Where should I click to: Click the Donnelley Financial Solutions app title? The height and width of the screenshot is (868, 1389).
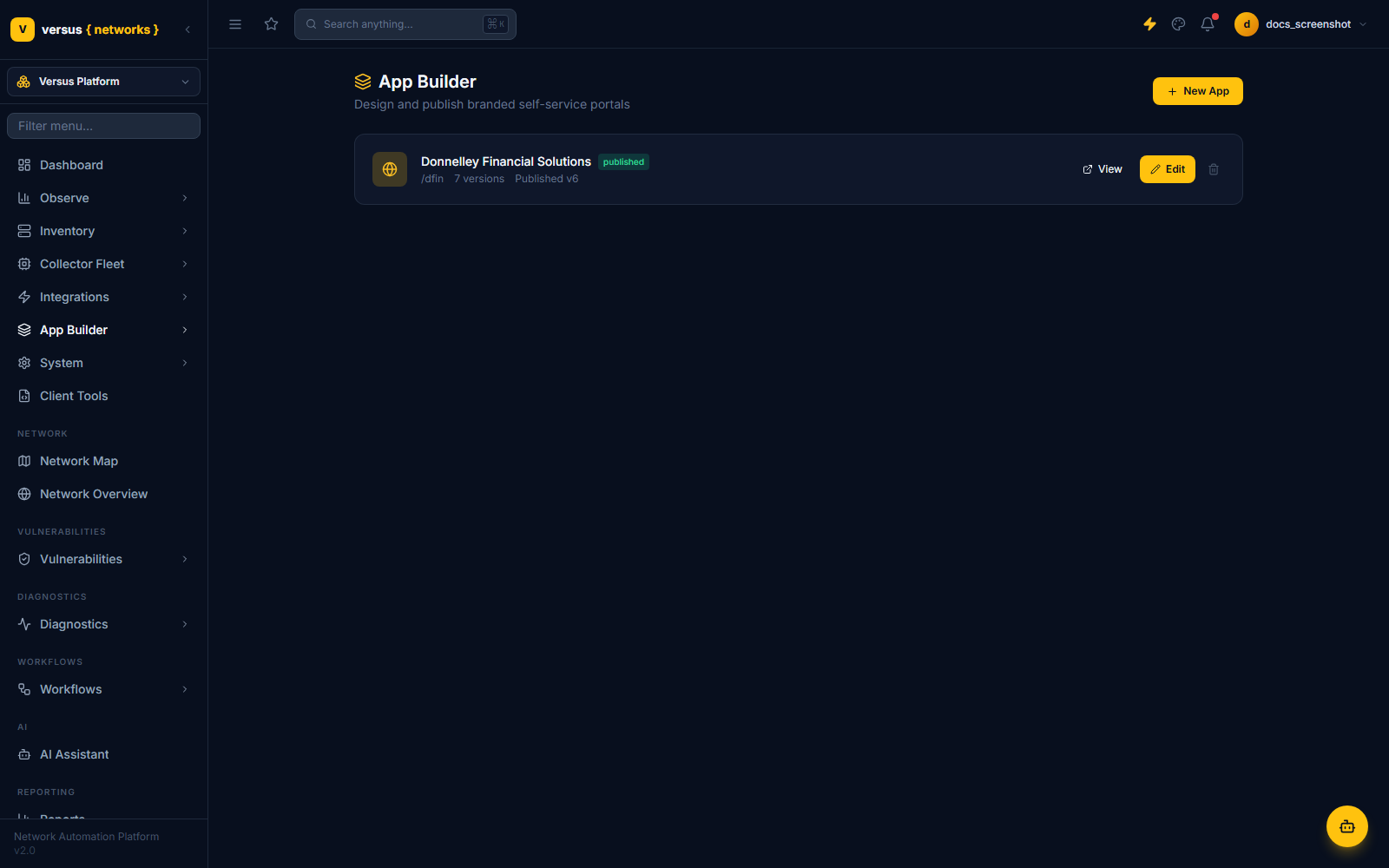pos(506,161)
